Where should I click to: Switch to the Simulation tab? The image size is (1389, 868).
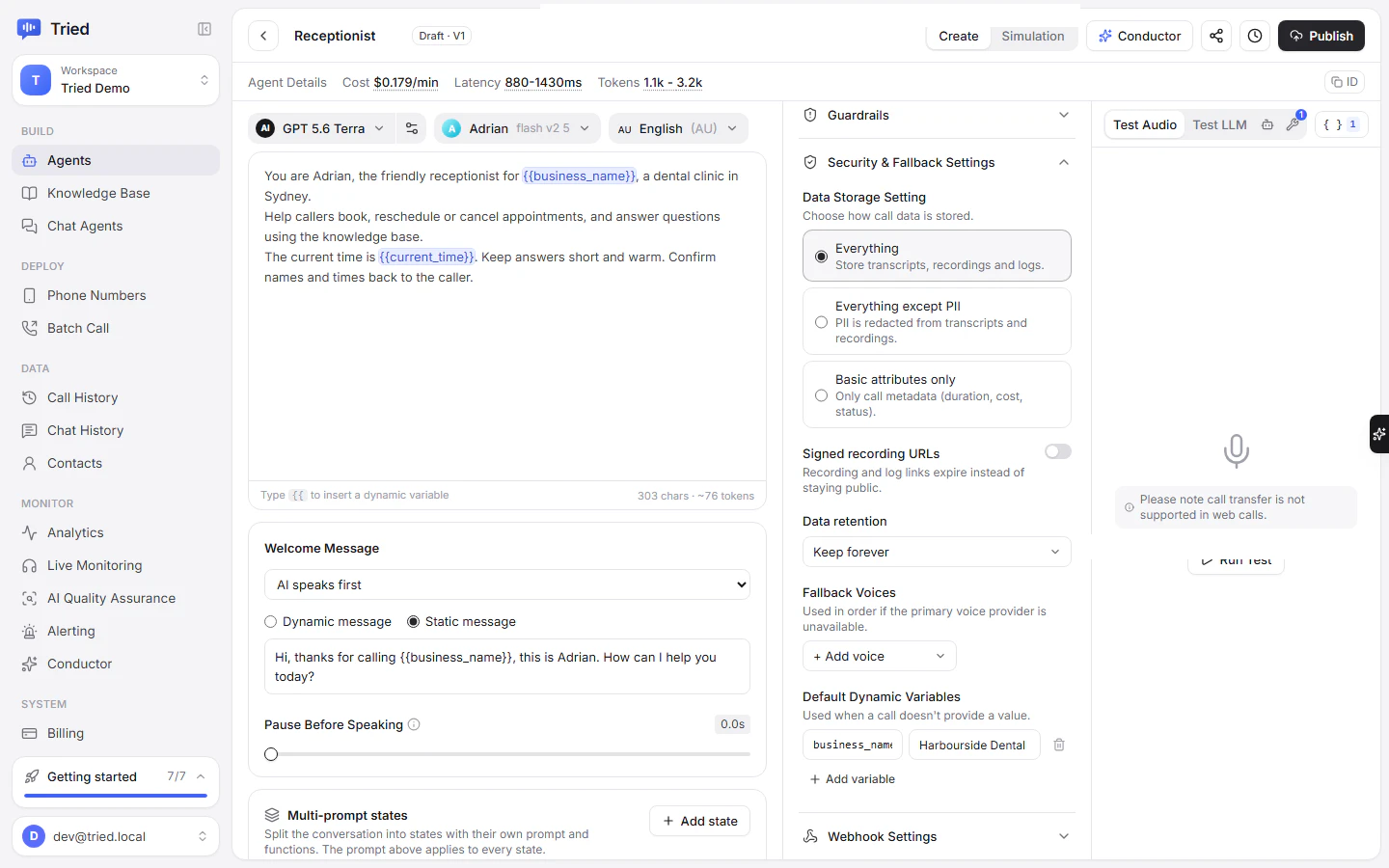click(x=1033, y=36)
